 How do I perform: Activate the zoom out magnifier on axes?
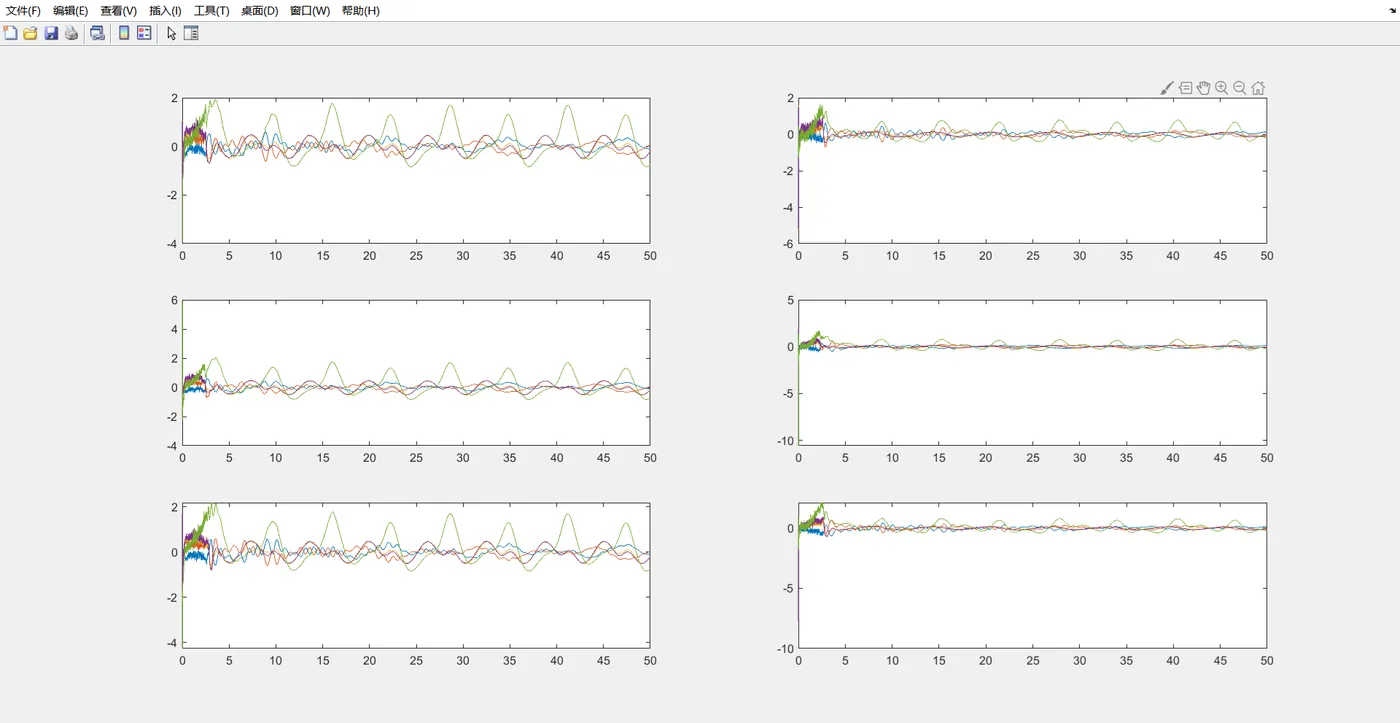[x=1240, y=88]
